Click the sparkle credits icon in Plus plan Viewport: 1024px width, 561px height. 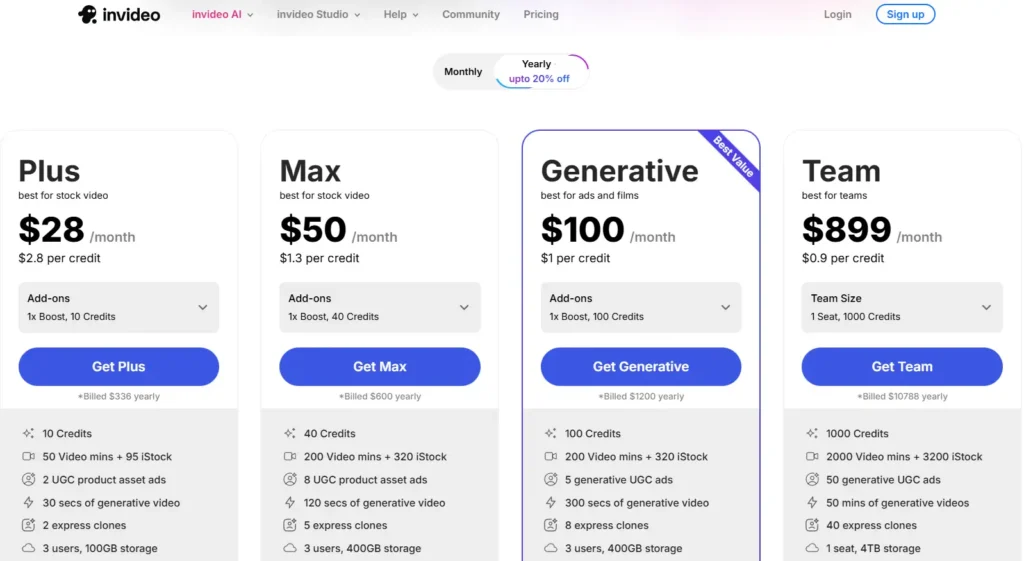(x=28, y=434)
